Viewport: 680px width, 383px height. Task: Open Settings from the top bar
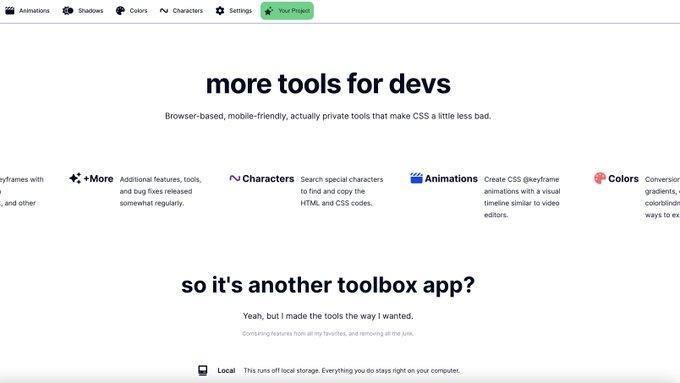pos(233,10)
